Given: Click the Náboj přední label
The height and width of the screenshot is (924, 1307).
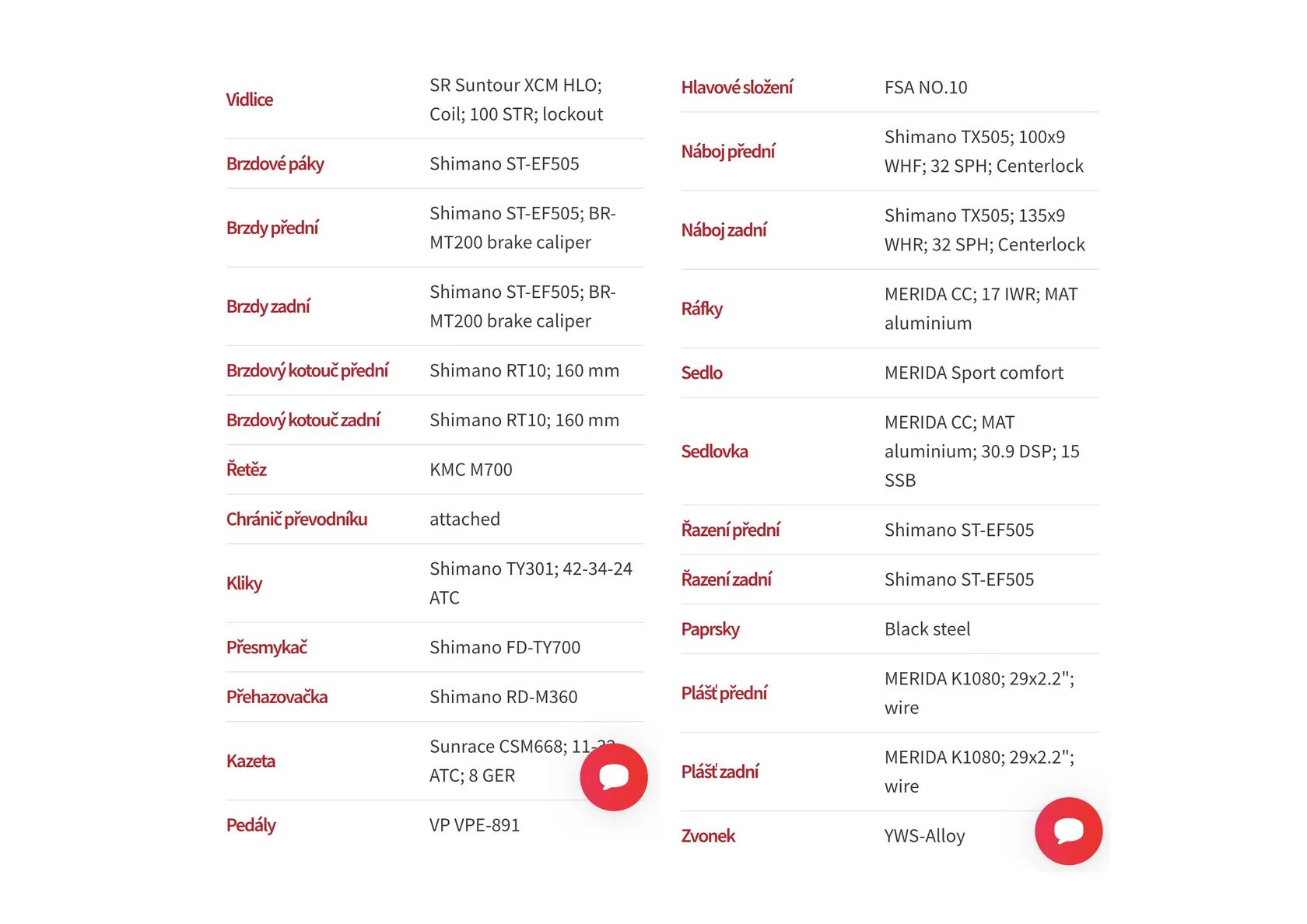Looking at the screenshot, I should tap(727, 152).
